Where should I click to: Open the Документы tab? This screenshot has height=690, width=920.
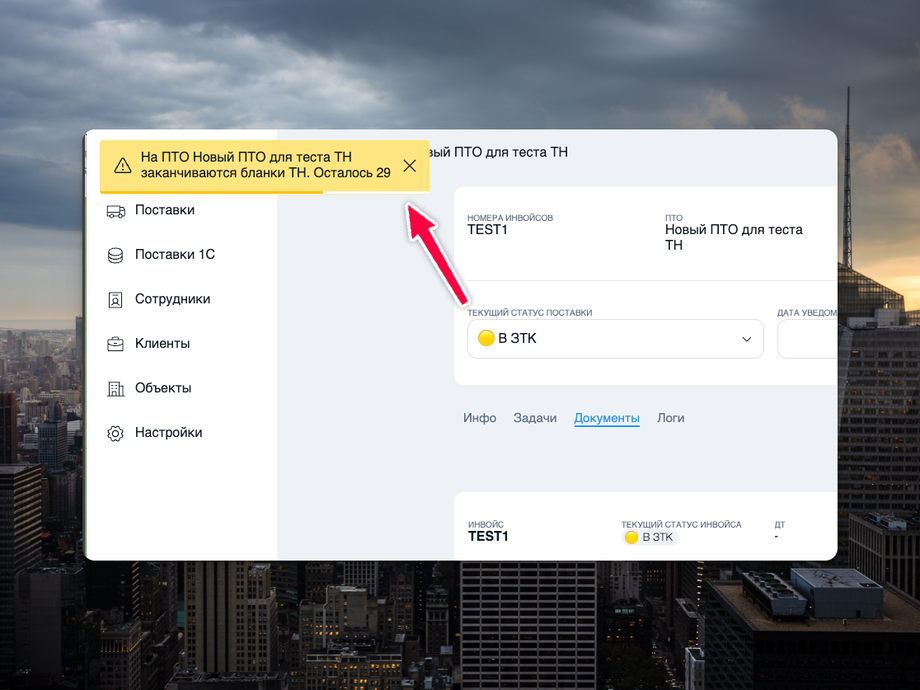[x=607, y=418]
